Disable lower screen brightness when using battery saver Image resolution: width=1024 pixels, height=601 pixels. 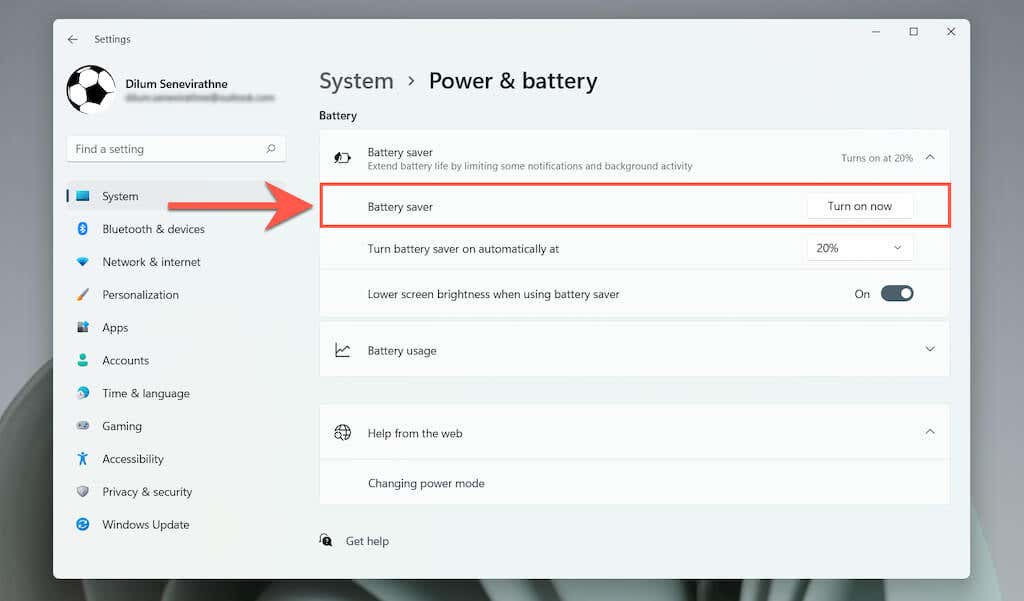[897, 294]
